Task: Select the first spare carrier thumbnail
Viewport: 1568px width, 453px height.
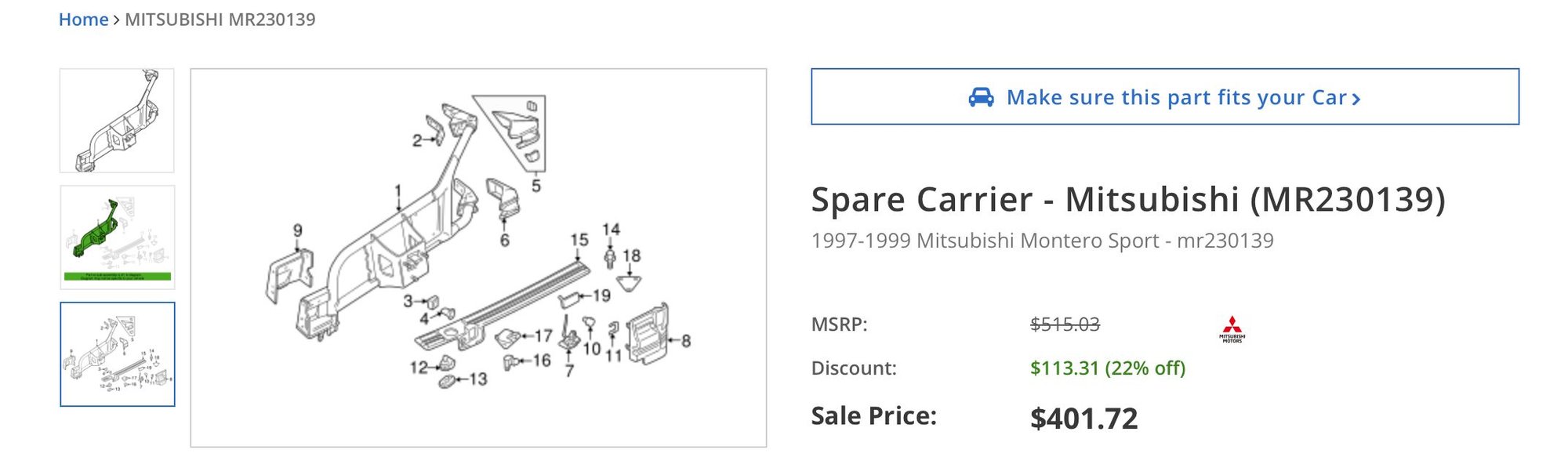Action: pos(117,121)
